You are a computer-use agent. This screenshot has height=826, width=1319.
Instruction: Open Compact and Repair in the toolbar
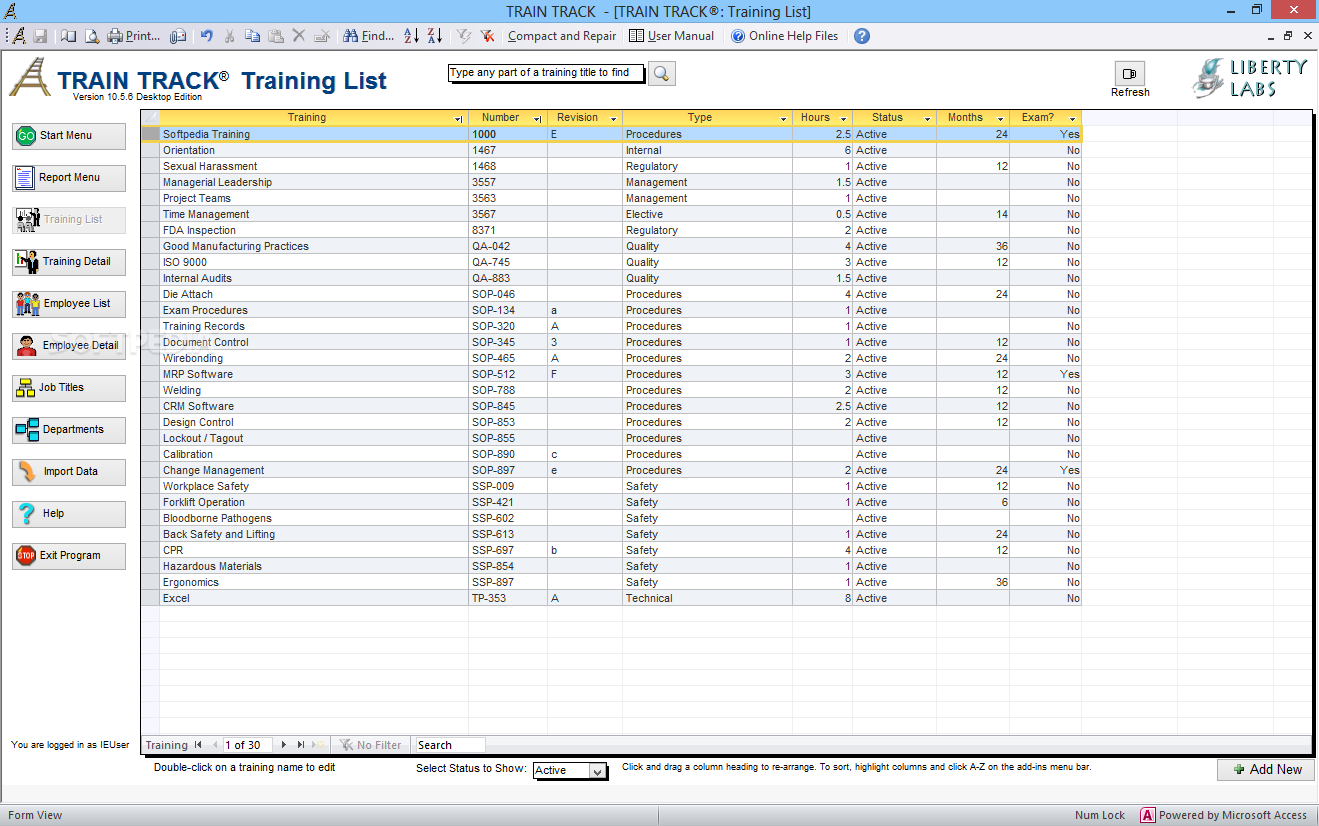coord(562,36)
